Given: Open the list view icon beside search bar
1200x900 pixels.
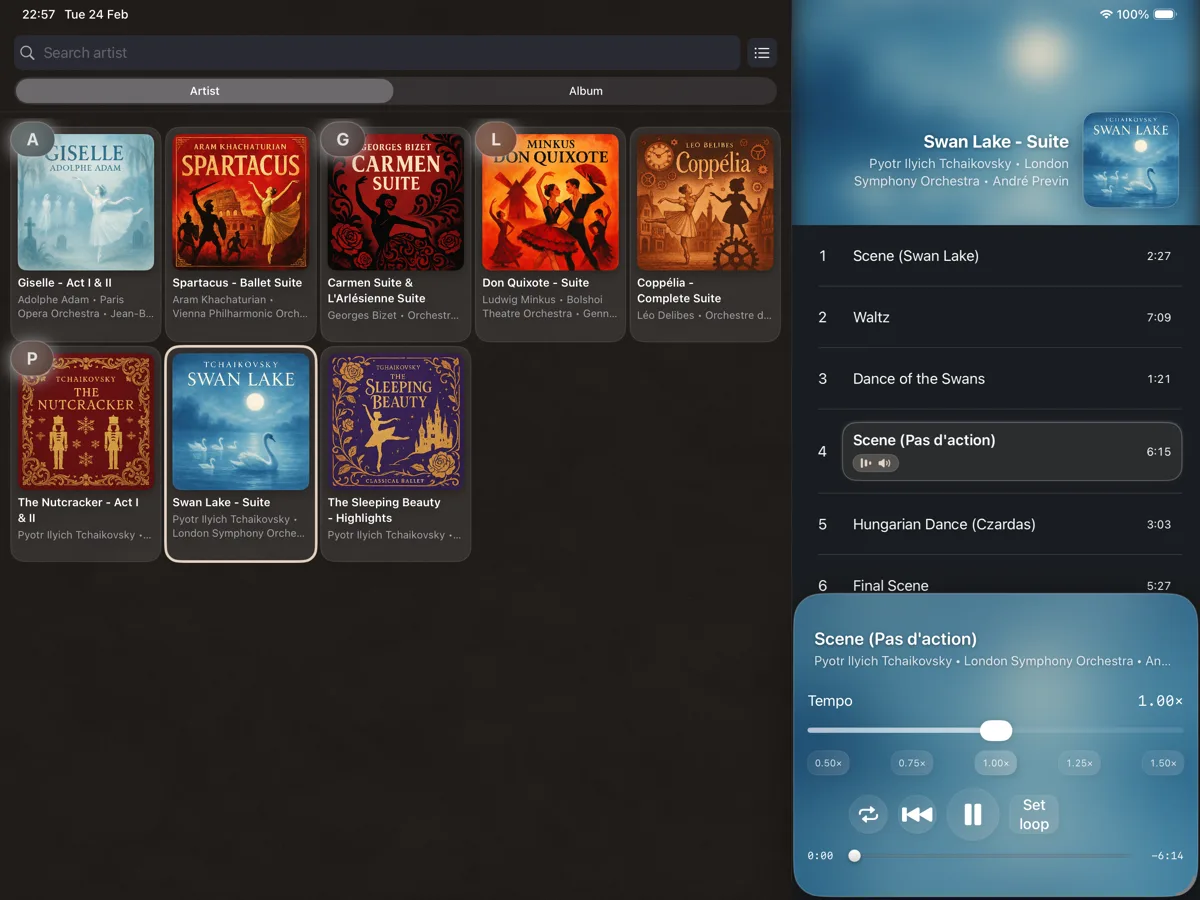Looking at the screenshot, I should [762, 53].
